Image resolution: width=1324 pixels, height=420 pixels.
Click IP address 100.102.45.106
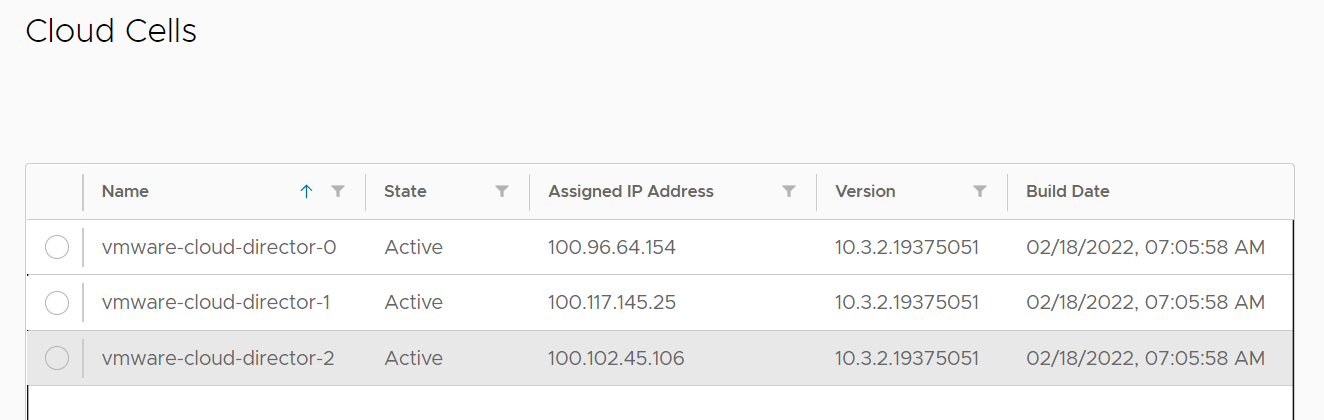(x=616, y=358)
